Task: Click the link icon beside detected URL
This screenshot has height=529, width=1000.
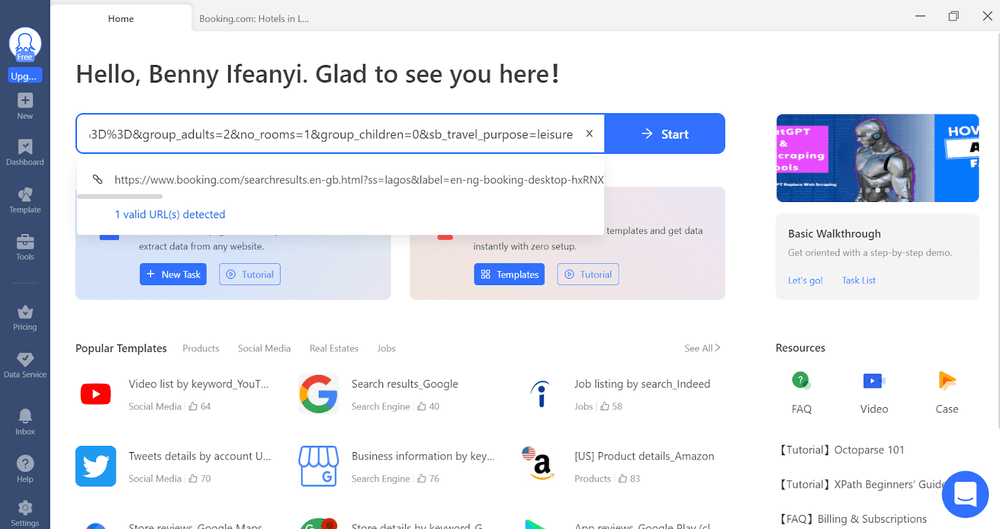Action: click(98, 179)
